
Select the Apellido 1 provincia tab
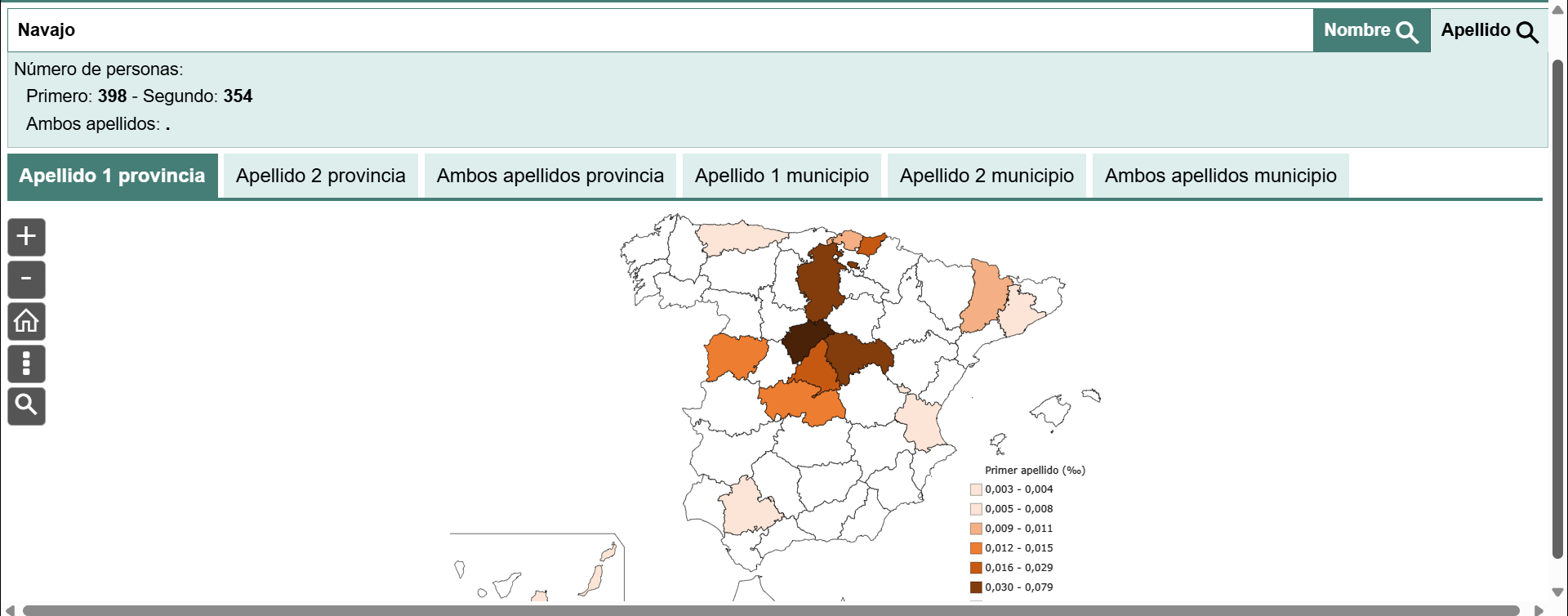(113, 176)
